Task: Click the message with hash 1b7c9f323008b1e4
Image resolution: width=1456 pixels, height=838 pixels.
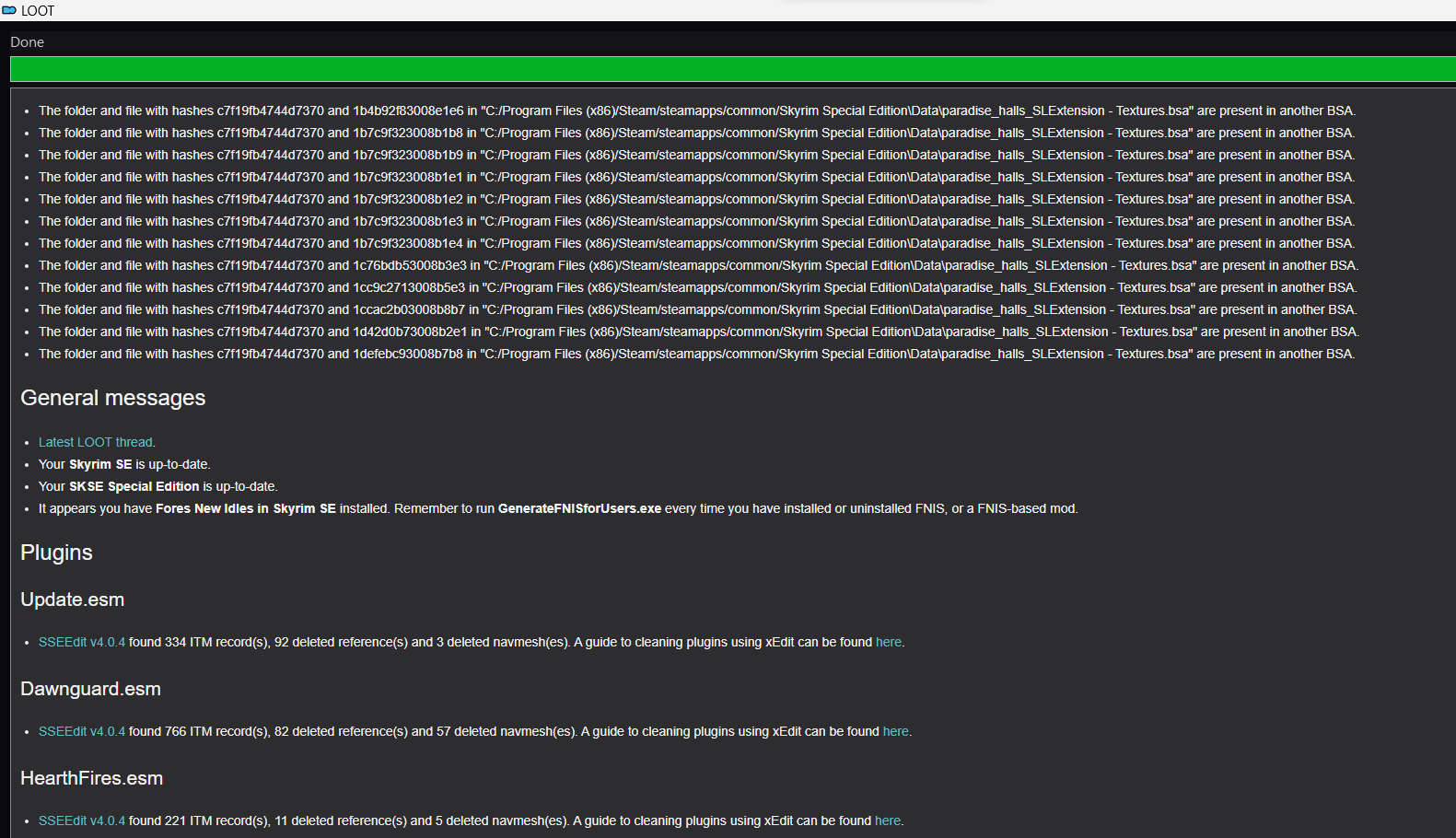Action: 697,243
